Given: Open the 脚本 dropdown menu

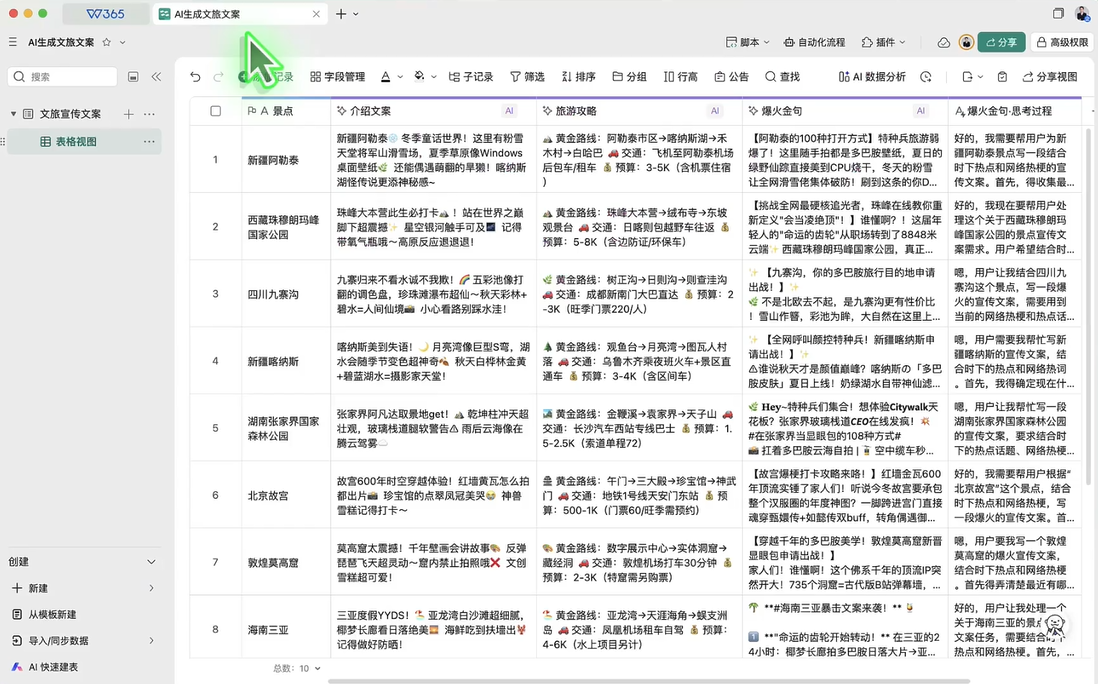Looking at the screenshot, I should [748, 43].
